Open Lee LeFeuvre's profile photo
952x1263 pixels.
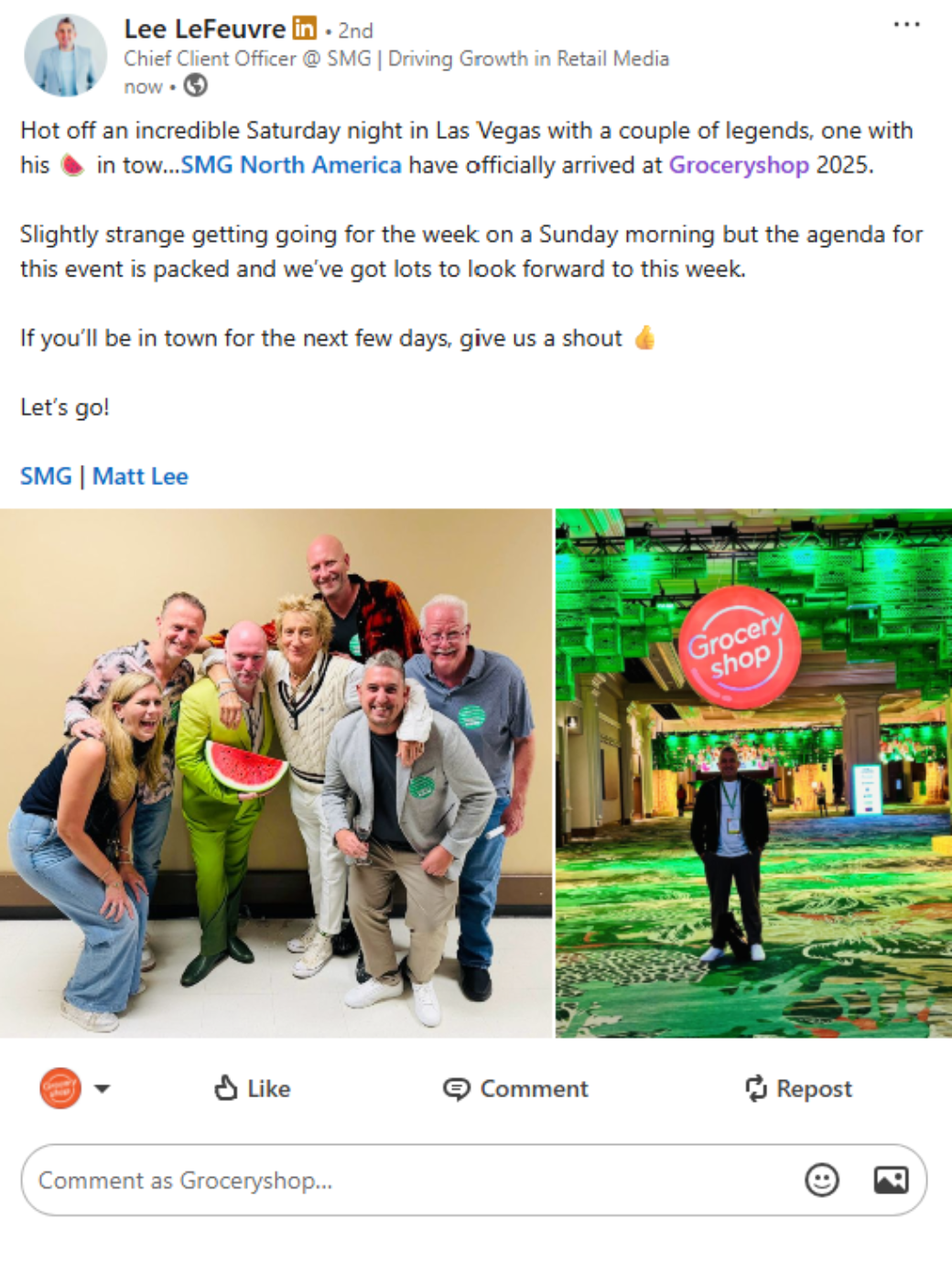(65, 55)
